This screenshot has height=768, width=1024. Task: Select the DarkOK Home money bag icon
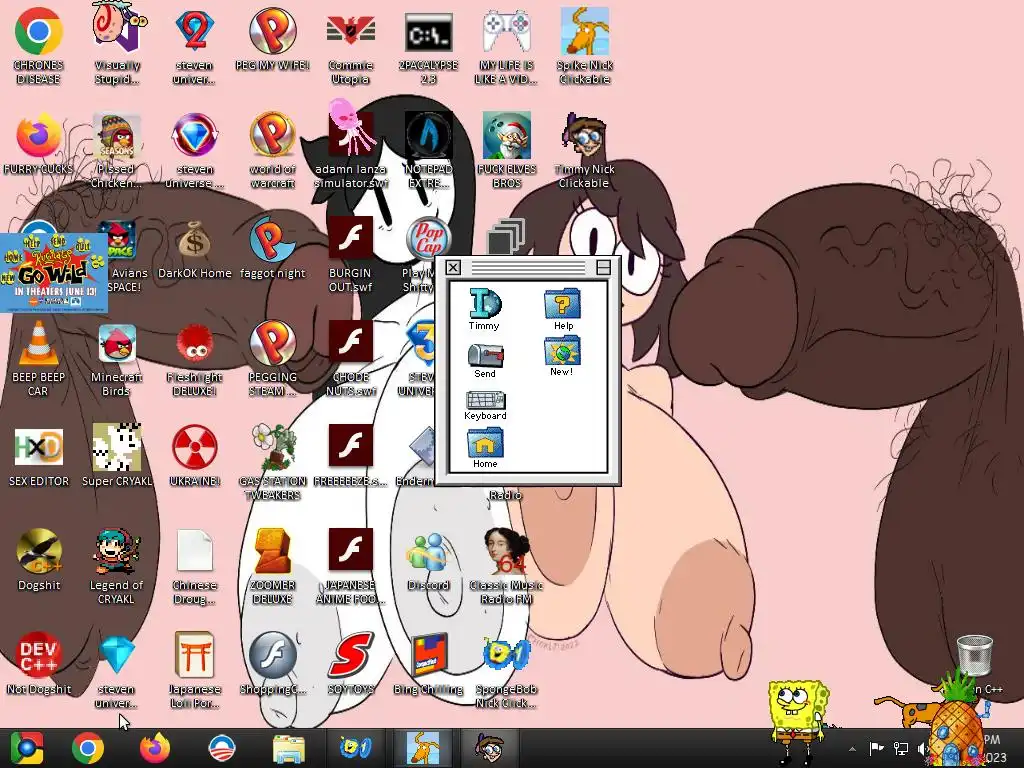click(195, 249)
